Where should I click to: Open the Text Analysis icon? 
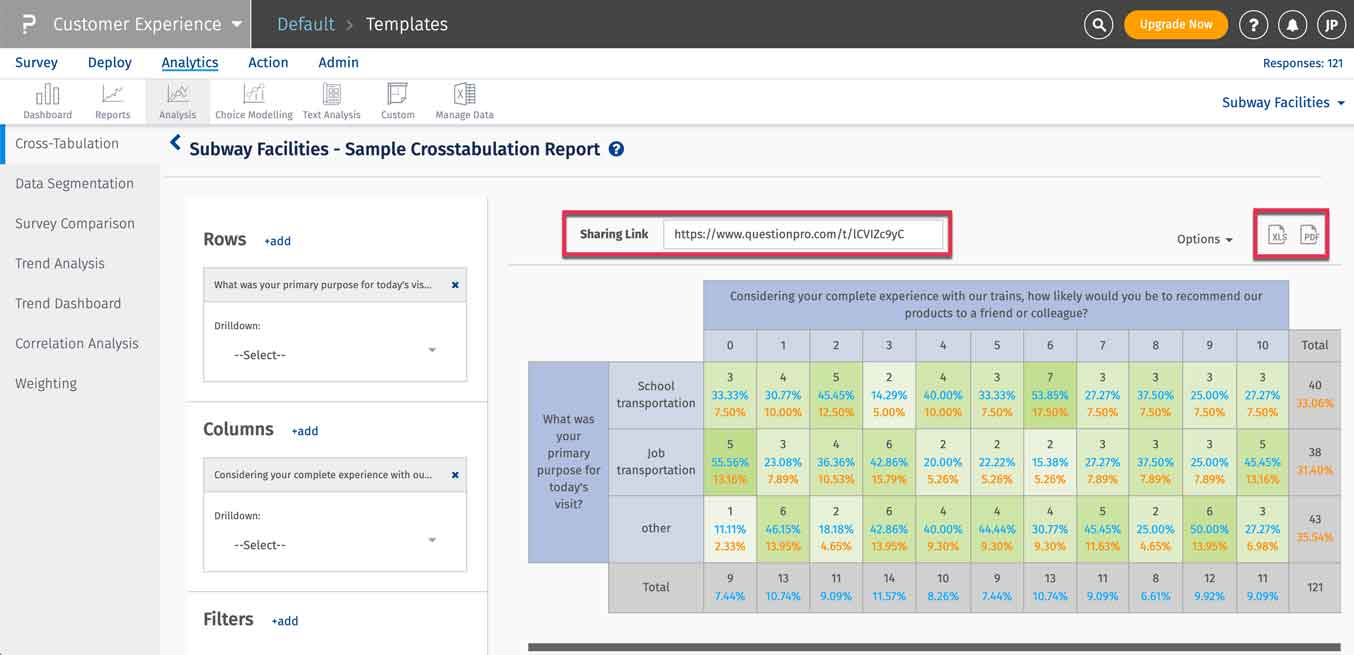331,102
